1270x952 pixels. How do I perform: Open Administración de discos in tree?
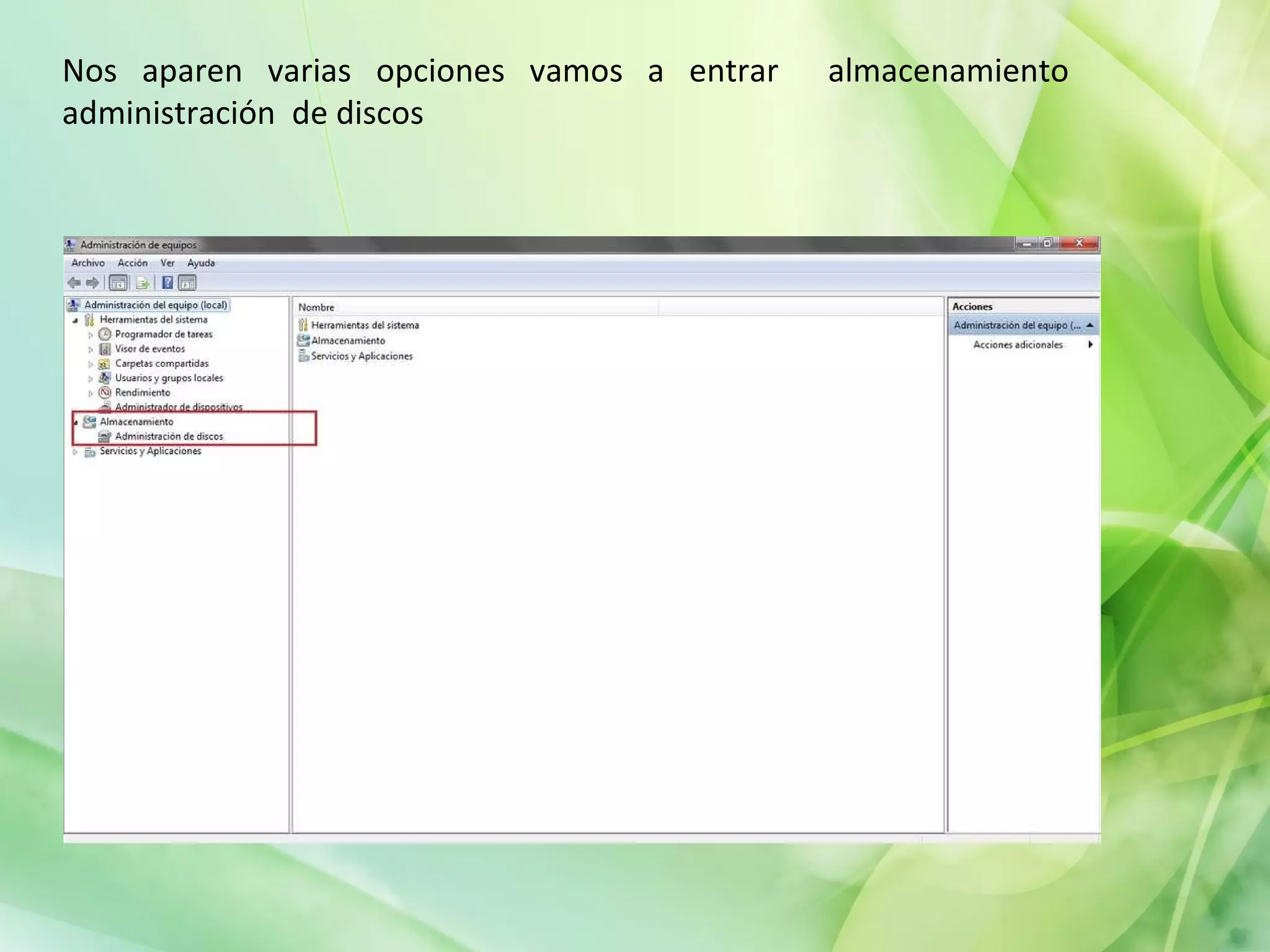[169, 436]
